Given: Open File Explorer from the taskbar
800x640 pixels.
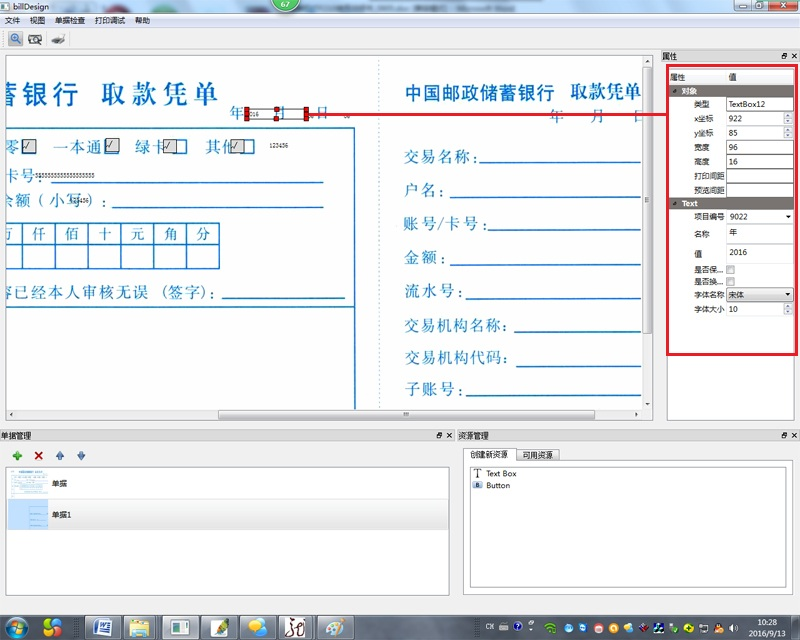Looking at the screenshot, I should (x=140, y=627).
